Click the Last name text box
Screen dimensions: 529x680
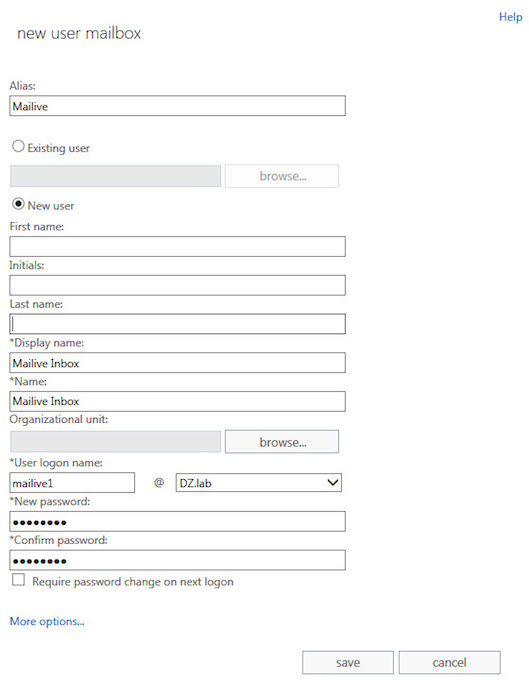[177, 324]
